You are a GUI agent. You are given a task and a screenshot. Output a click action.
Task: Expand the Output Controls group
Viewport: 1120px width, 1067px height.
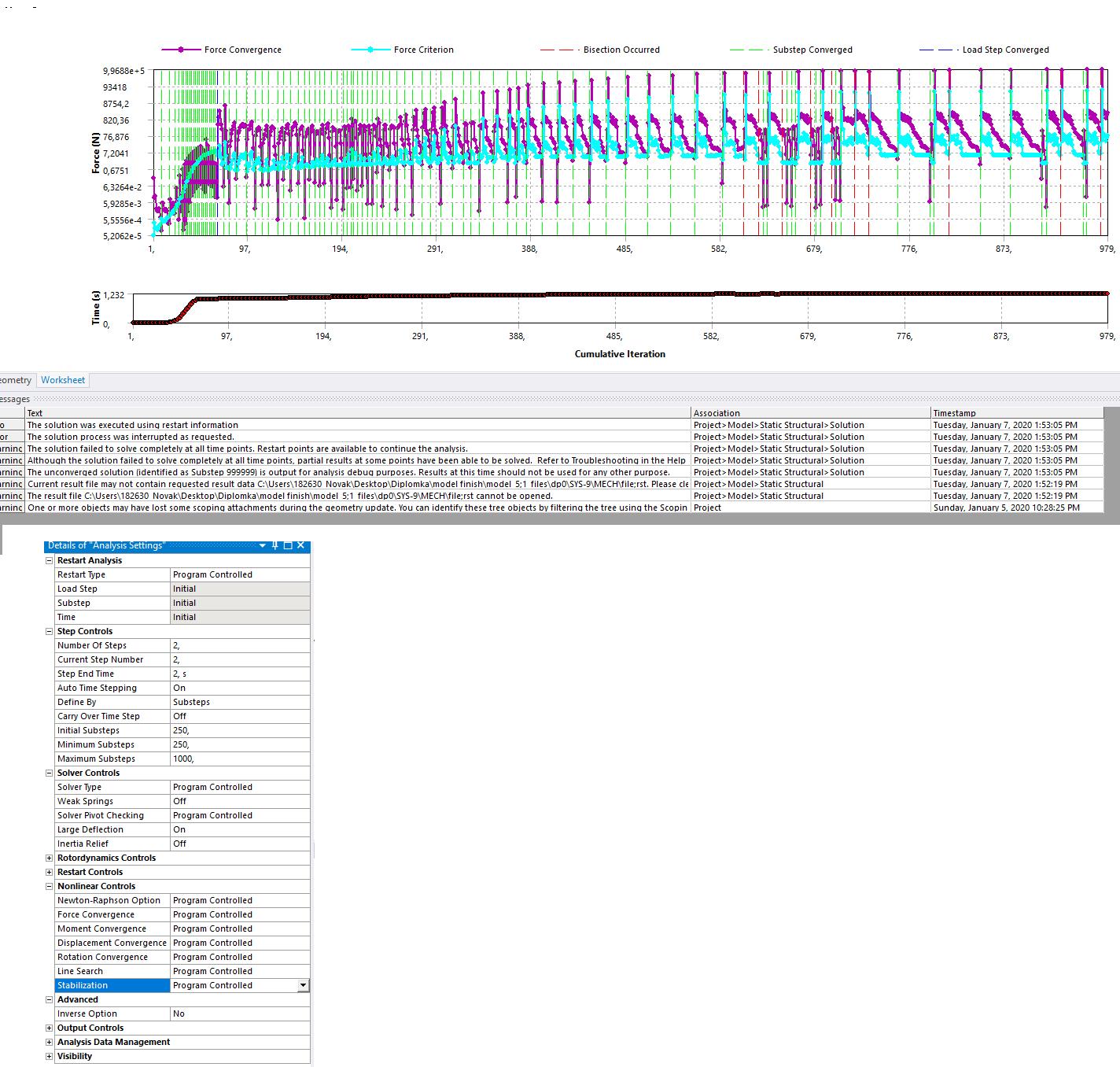(x=50, y=1028)
